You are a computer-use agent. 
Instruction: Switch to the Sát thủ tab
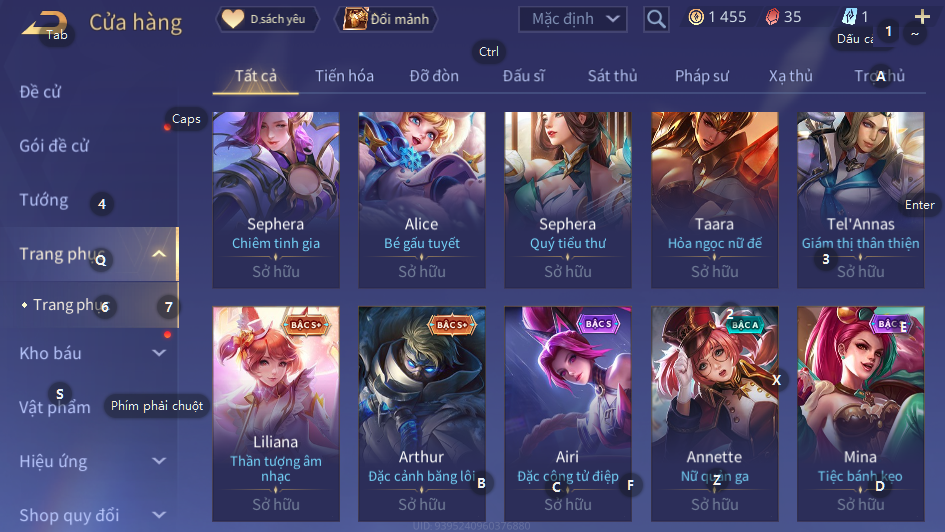pyautogui.click(x=612, y=76)
